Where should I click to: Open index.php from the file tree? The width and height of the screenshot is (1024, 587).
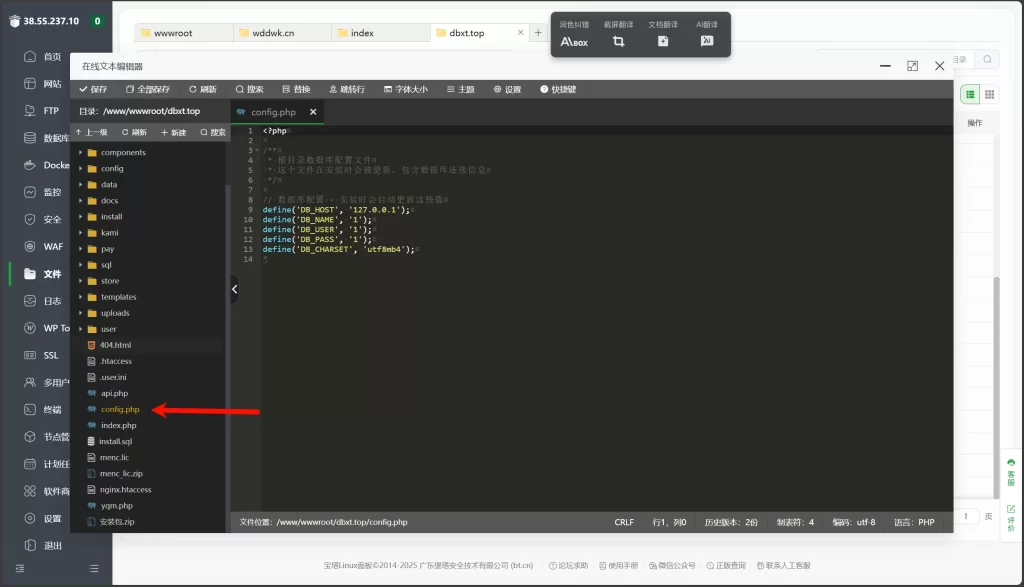pyautogui.click(x=118, y=425)
